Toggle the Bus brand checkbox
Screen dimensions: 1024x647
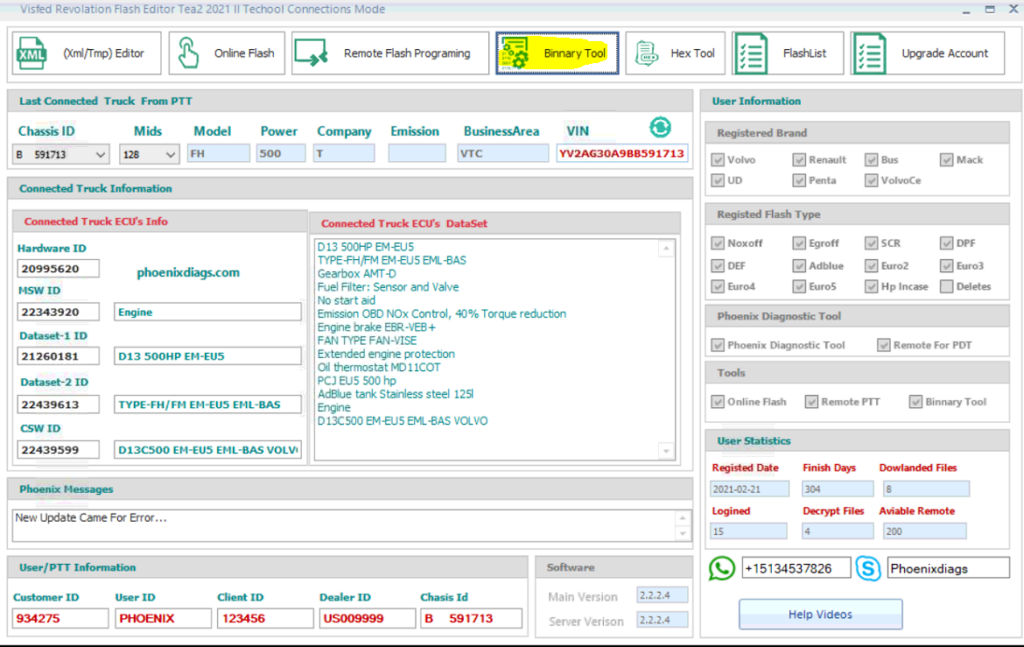pos(871,160)
